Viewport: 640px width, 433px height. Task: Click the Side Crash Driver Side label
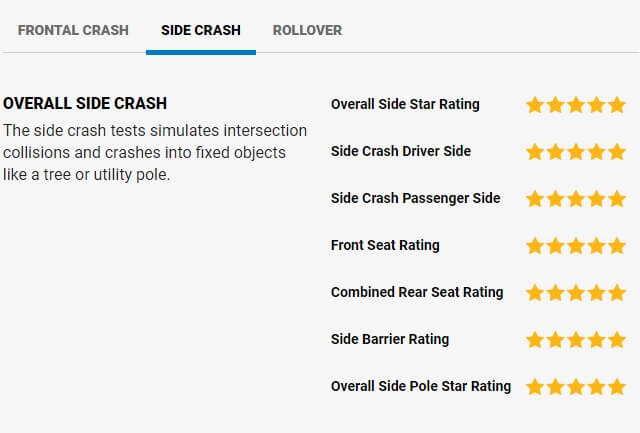[401, 151]
